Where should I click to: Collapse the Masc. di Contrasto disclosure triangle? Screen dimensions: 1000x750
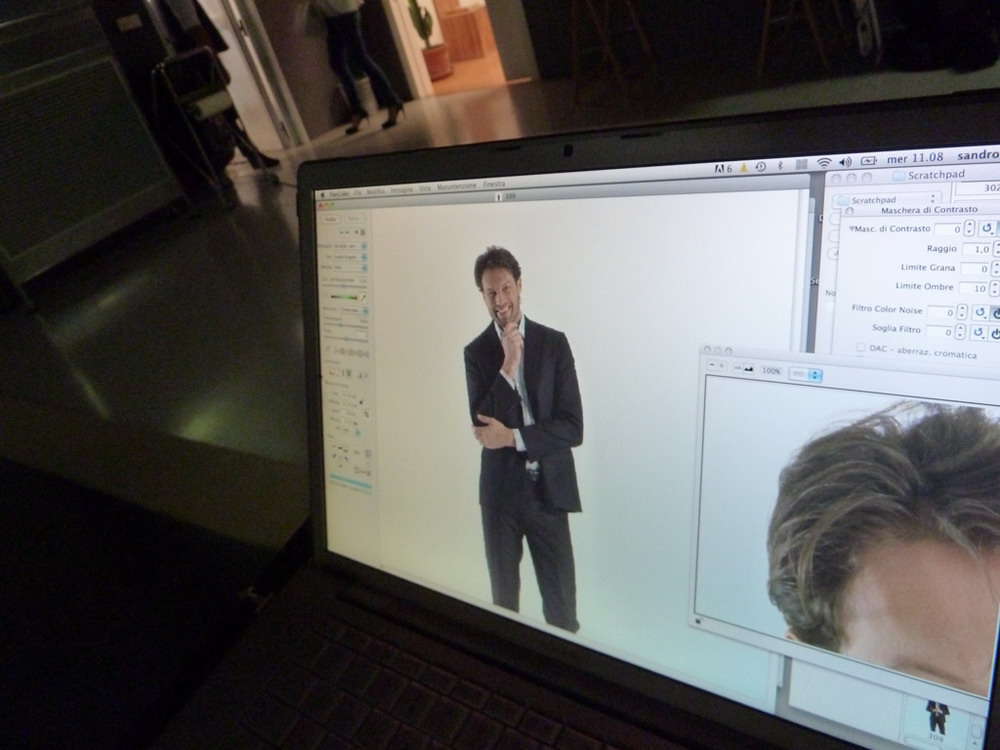[851, 228]
